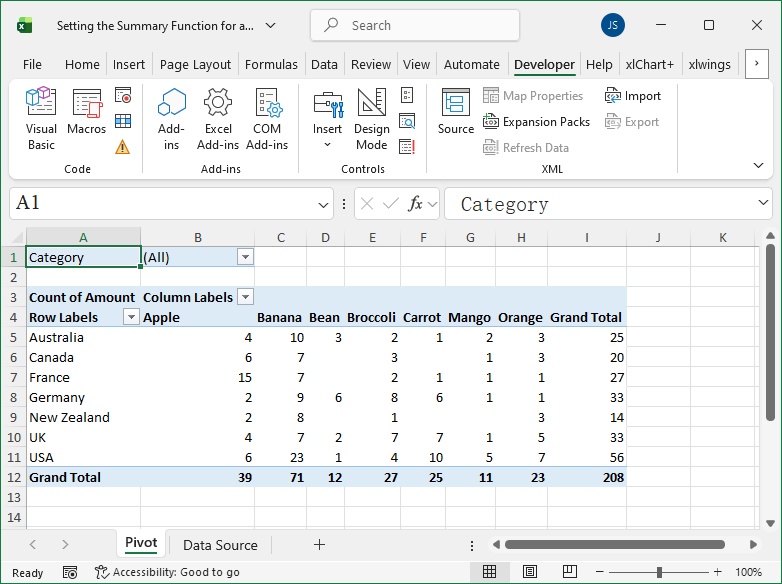Image resolution: width=782 pixels, height=584 pixels.
Task: Open the Category (All) filter dropdown
Action: tap(245, 257)
